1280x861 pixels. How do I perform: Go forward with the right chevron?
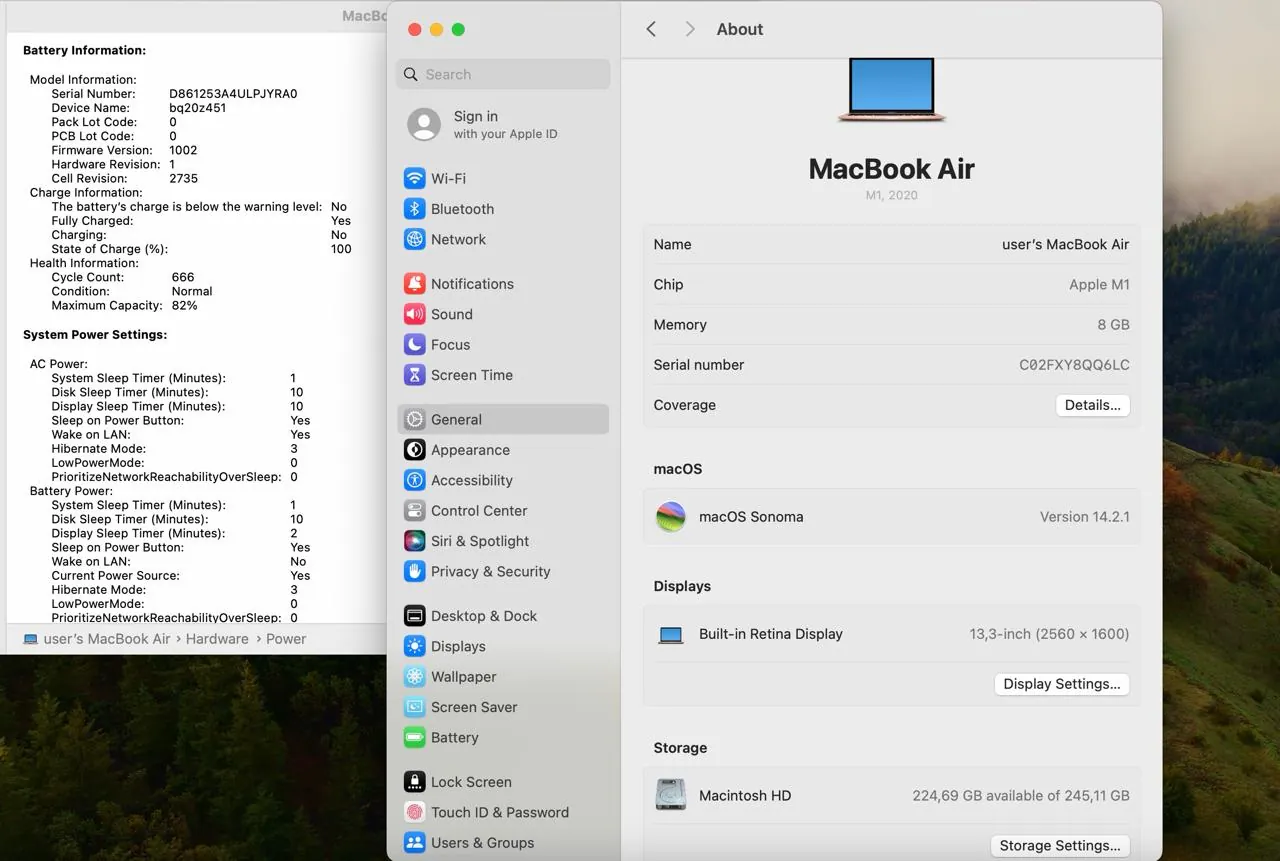click(x=690, y=29)
